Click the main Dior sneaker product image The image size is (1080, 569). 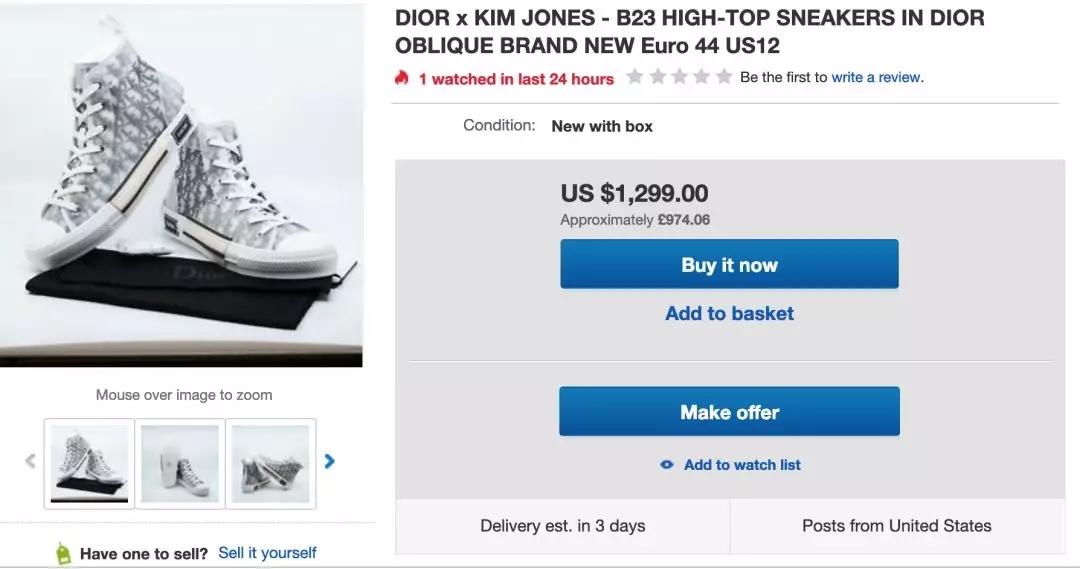coord(181,185)
